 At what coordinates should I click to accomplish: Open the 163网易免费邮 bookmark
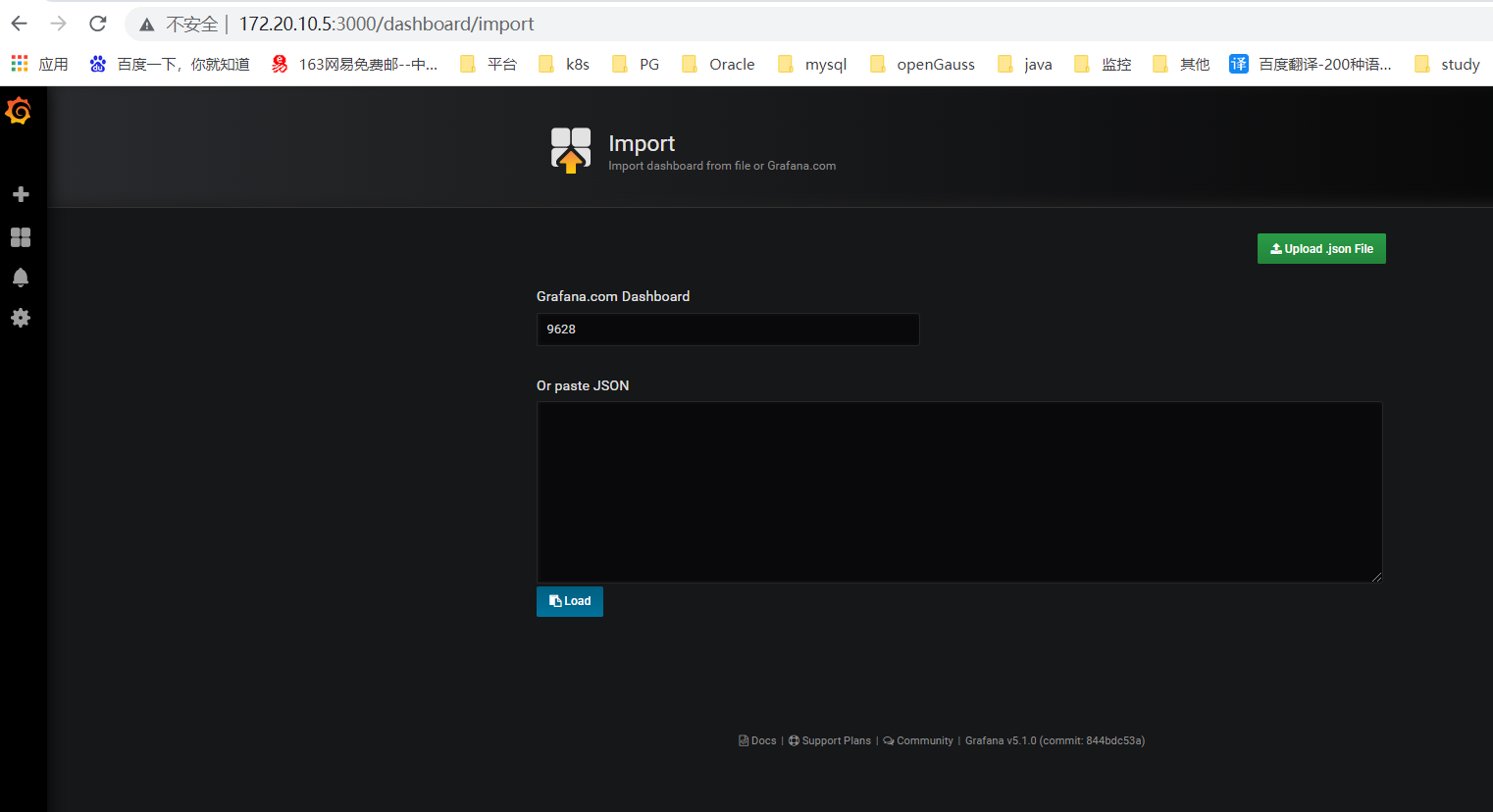355,64
